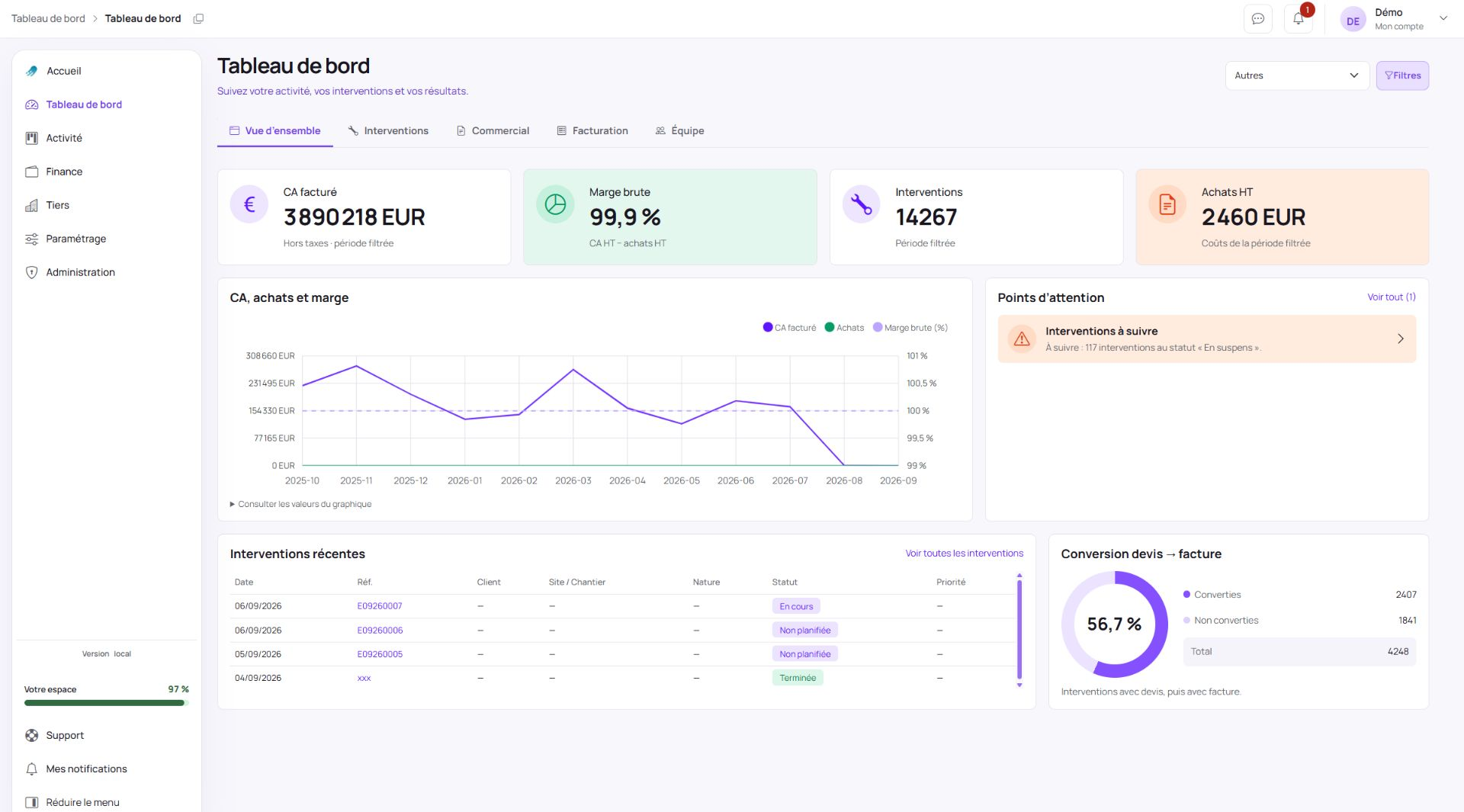Switch to the Commercial tab

point(493,131)
